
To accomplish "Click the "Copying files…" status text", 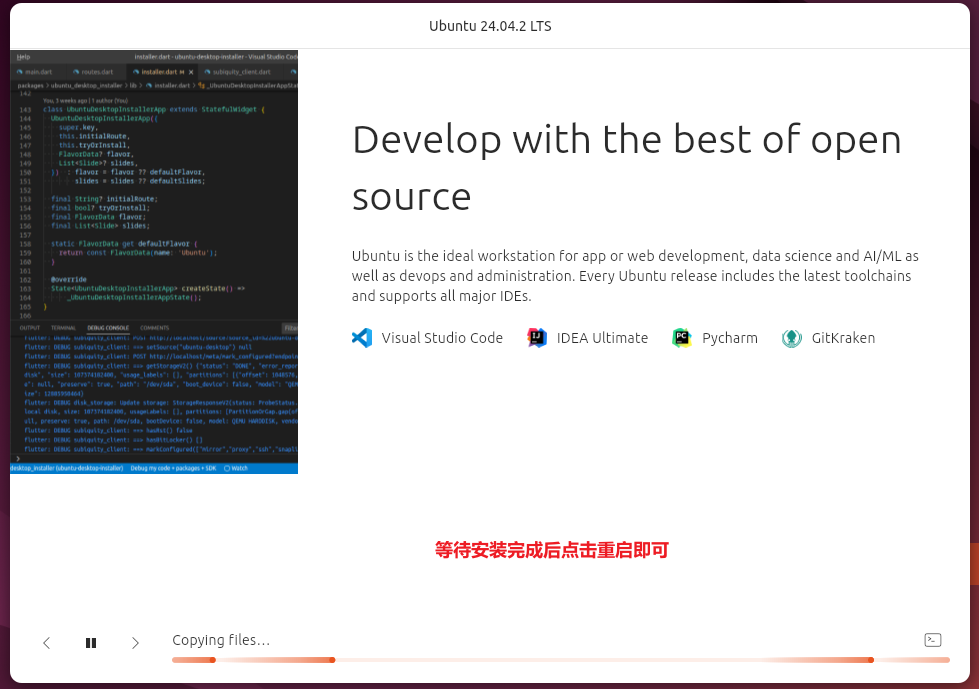I will pyautogui.click(x=221, y=640).
